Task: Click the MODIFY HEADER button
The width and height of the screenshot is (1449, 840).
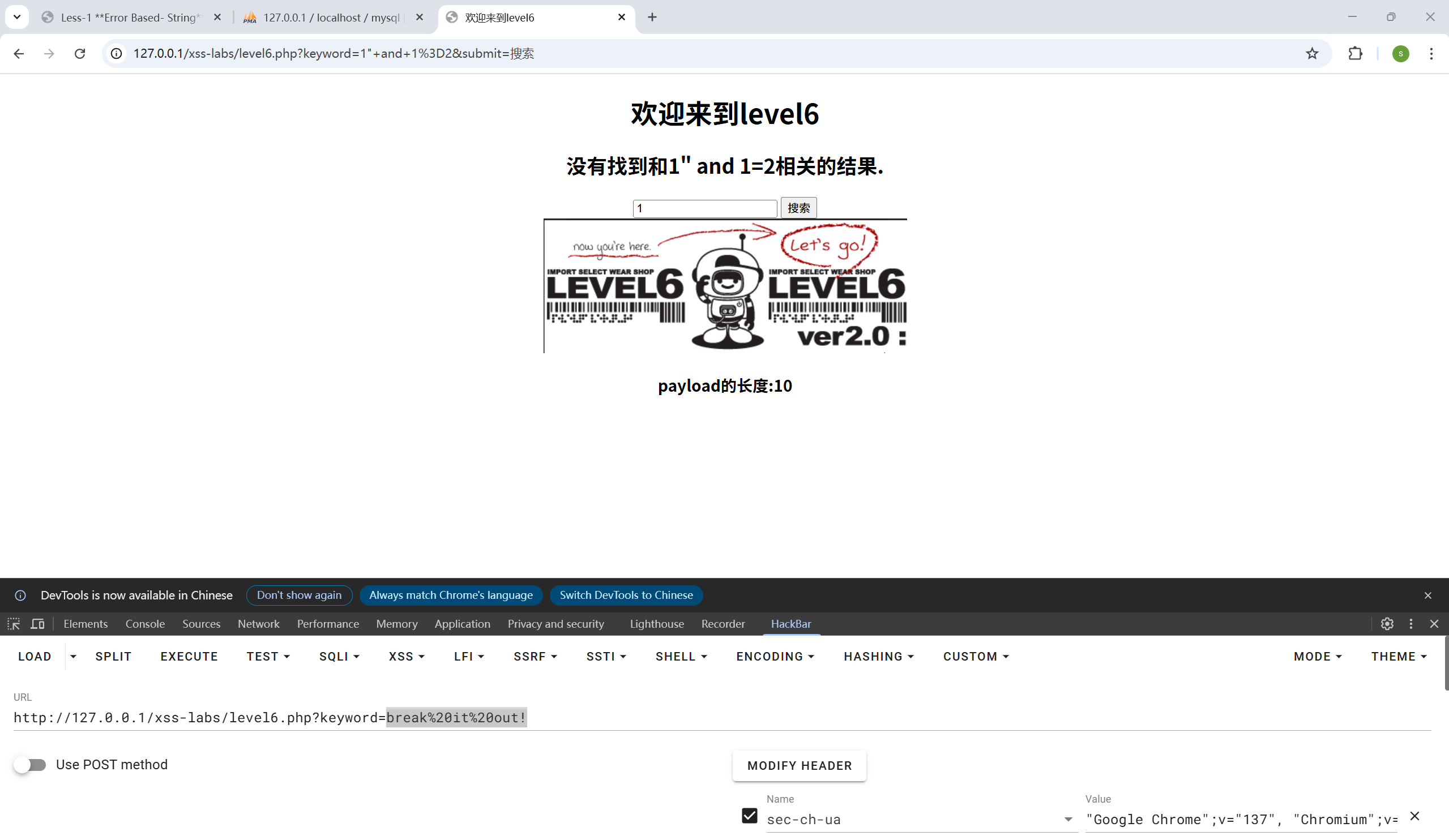Action: [x=798, y=765]
